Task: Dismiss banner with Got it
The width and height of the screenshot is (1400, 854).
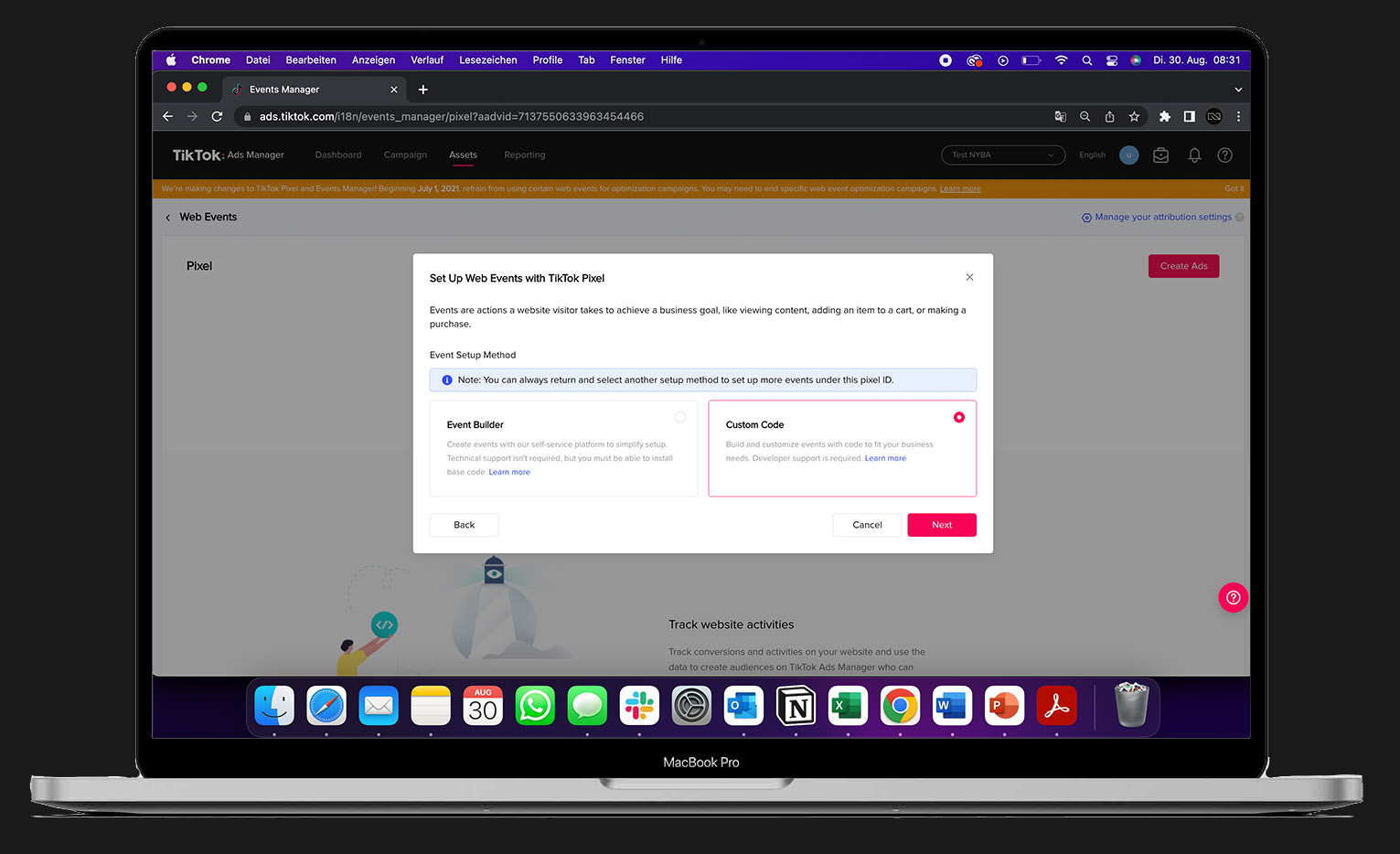Action: (1234, 189)
